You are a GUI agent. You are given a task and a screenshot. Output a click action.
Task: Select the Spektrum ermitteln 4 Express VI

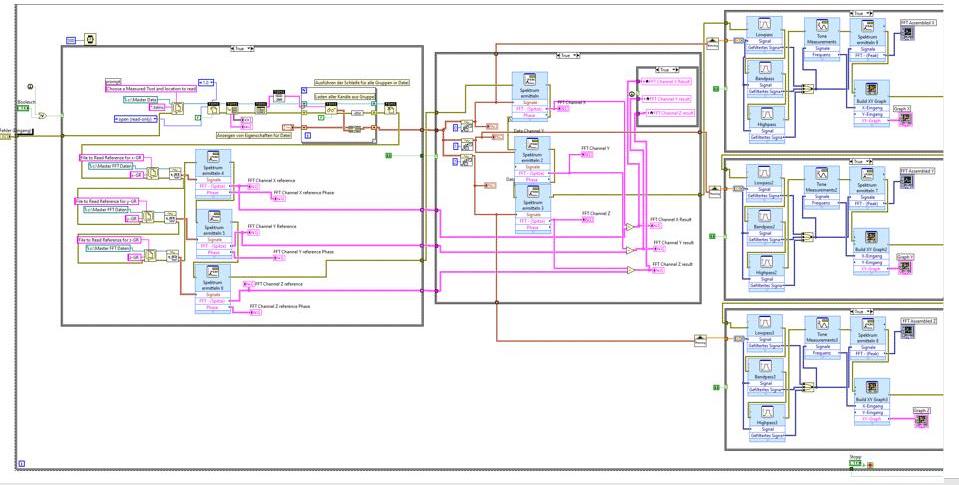click(x=213, y=174)
